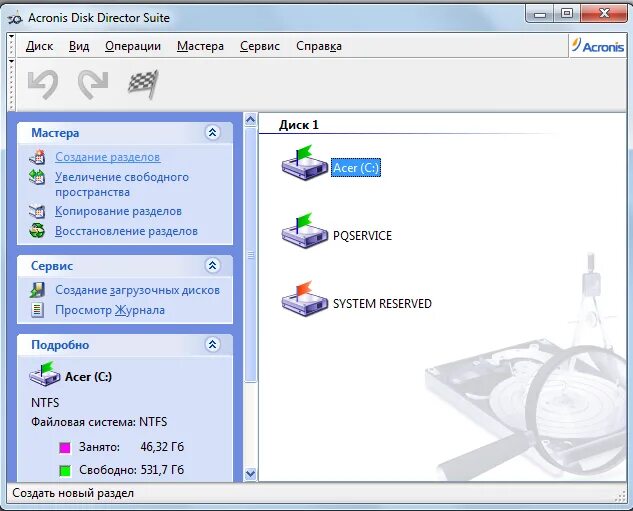
Task: Click the application icon in the title bar
Action: coord(15,18)
